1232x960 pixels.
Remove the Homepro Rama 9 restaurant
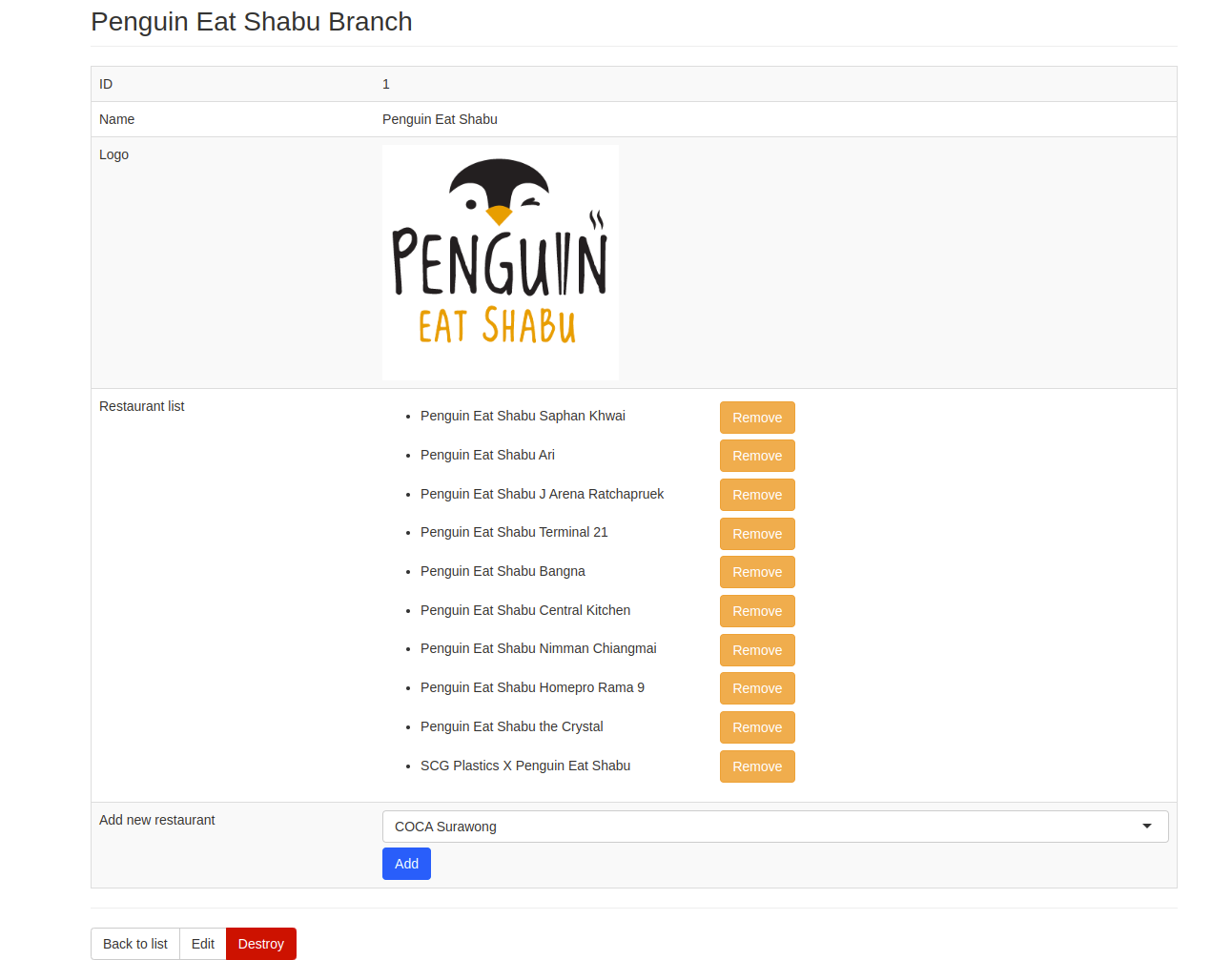pos(756,688)
